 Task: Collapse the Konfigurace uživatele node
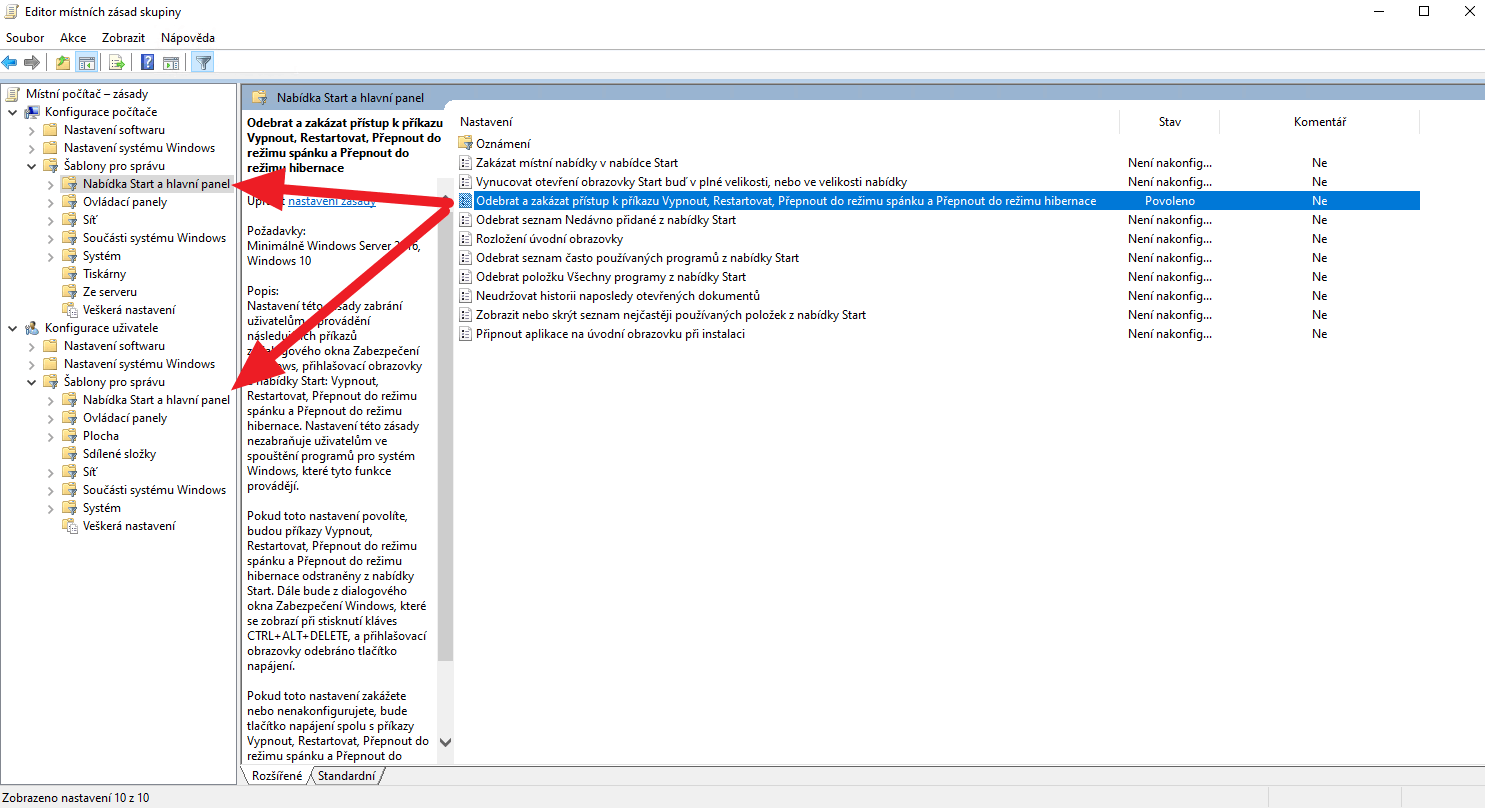[12, 328]
